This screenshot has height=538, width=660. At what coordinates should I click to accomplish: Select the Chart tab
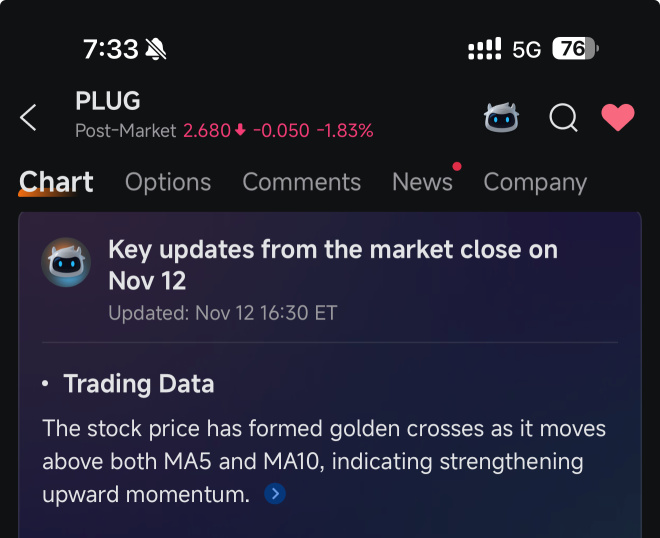pos(56,182)
